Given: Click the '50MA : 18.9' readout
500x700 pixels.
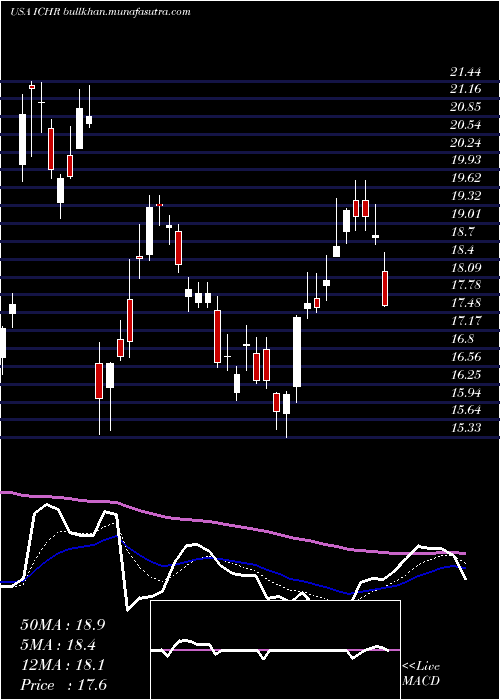Looking at the screenshot, I should point(63,625).
